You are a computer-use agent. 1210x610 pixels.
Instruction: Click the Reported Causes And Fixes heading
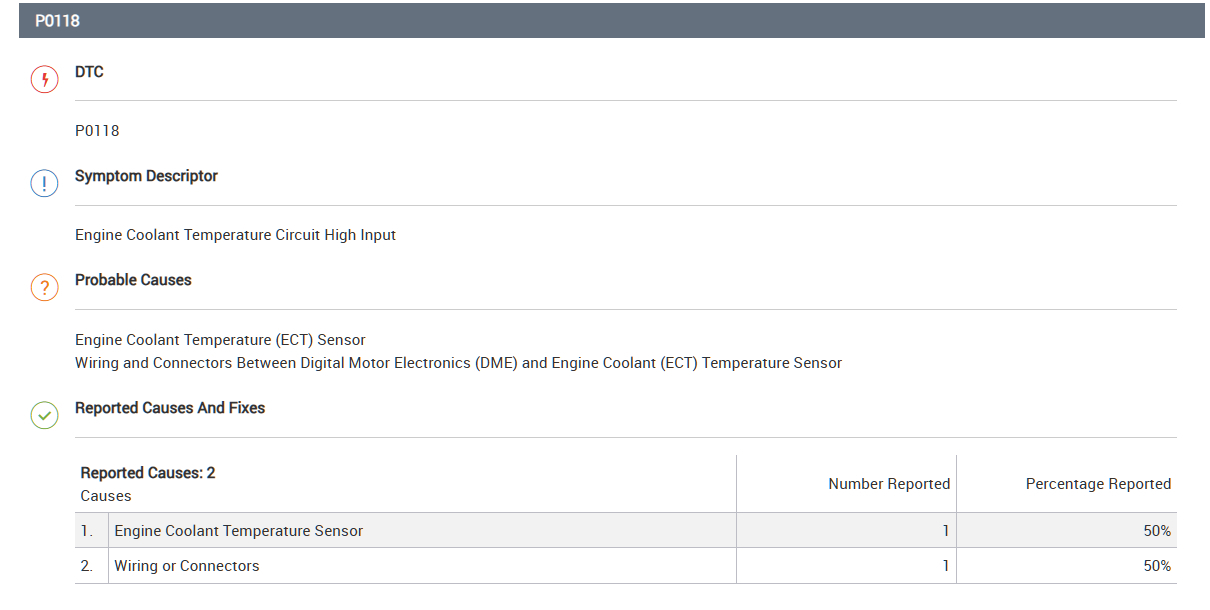click(x=170, y=408)
